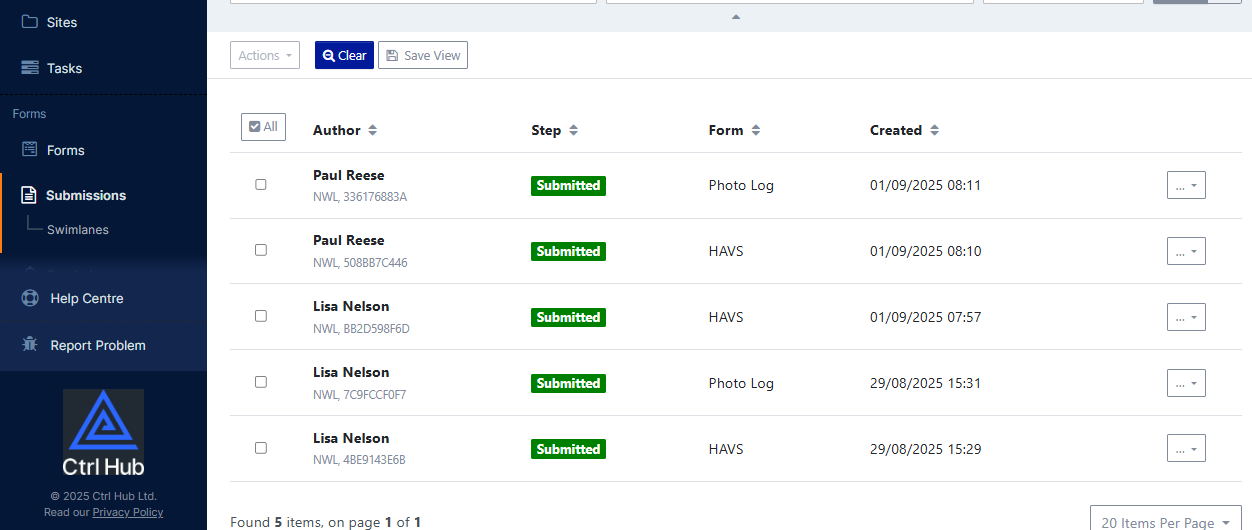Click the Clear button

pyautogui.click(x=344, y=55)
